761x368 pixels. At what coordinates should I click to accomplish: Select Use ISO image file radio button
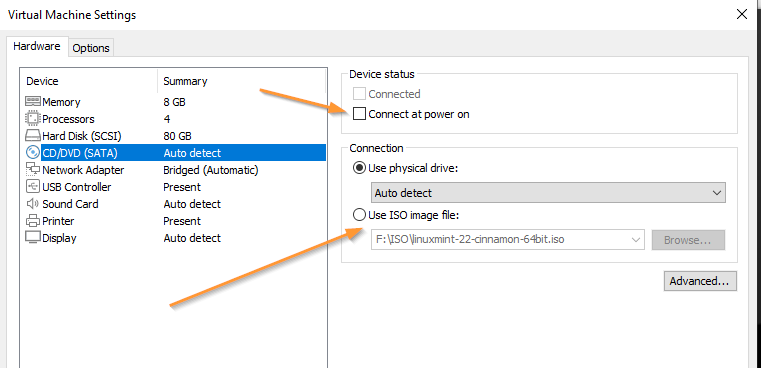359,215
